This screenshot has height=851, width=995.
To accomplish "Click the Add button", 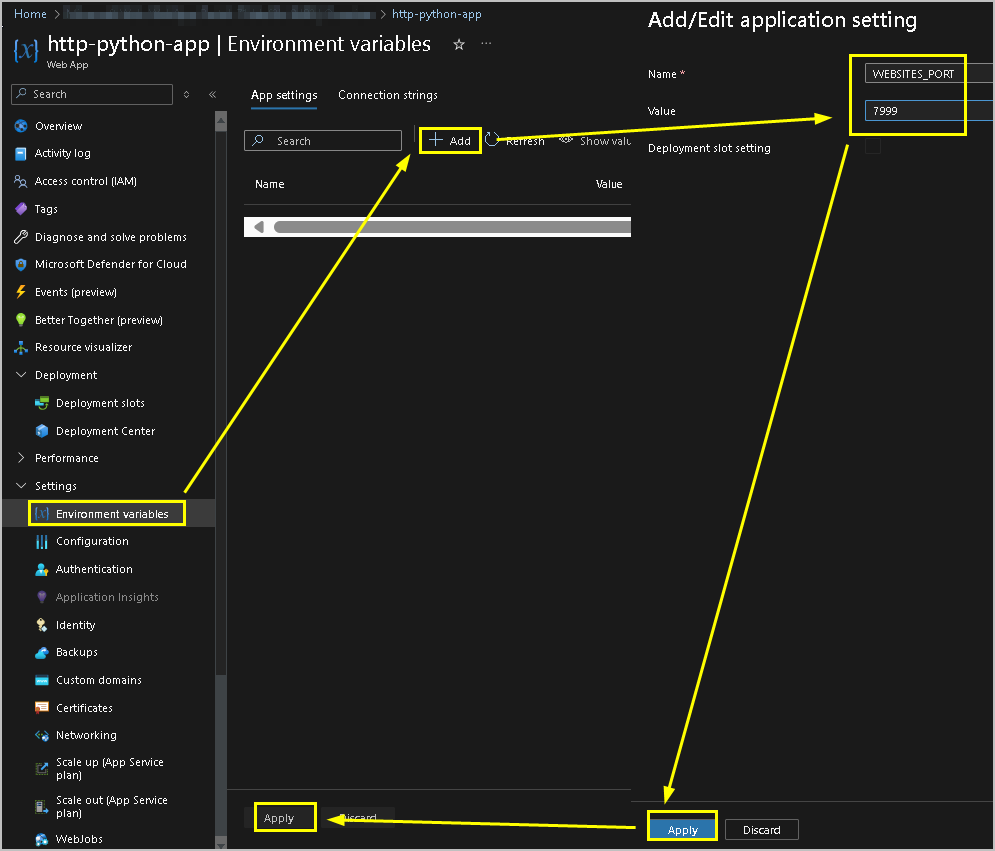I will [x=450, y=140].
